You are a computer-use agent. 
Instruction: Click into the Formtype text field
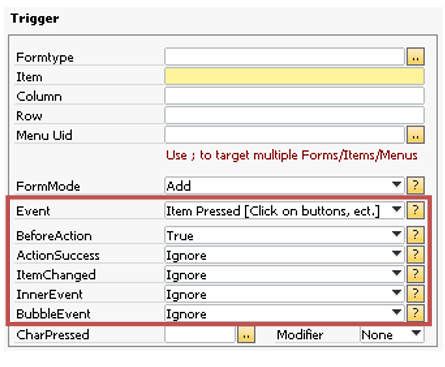pos(285,57)
